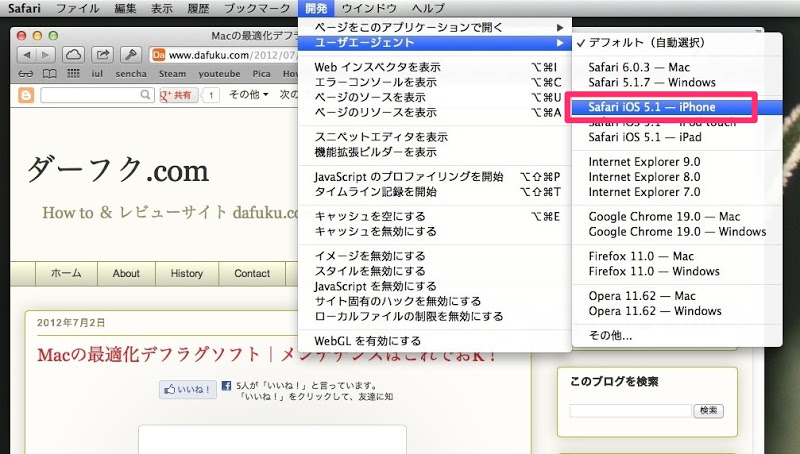Open the Safari application menu
800x454 pixels.
[24, 8]
